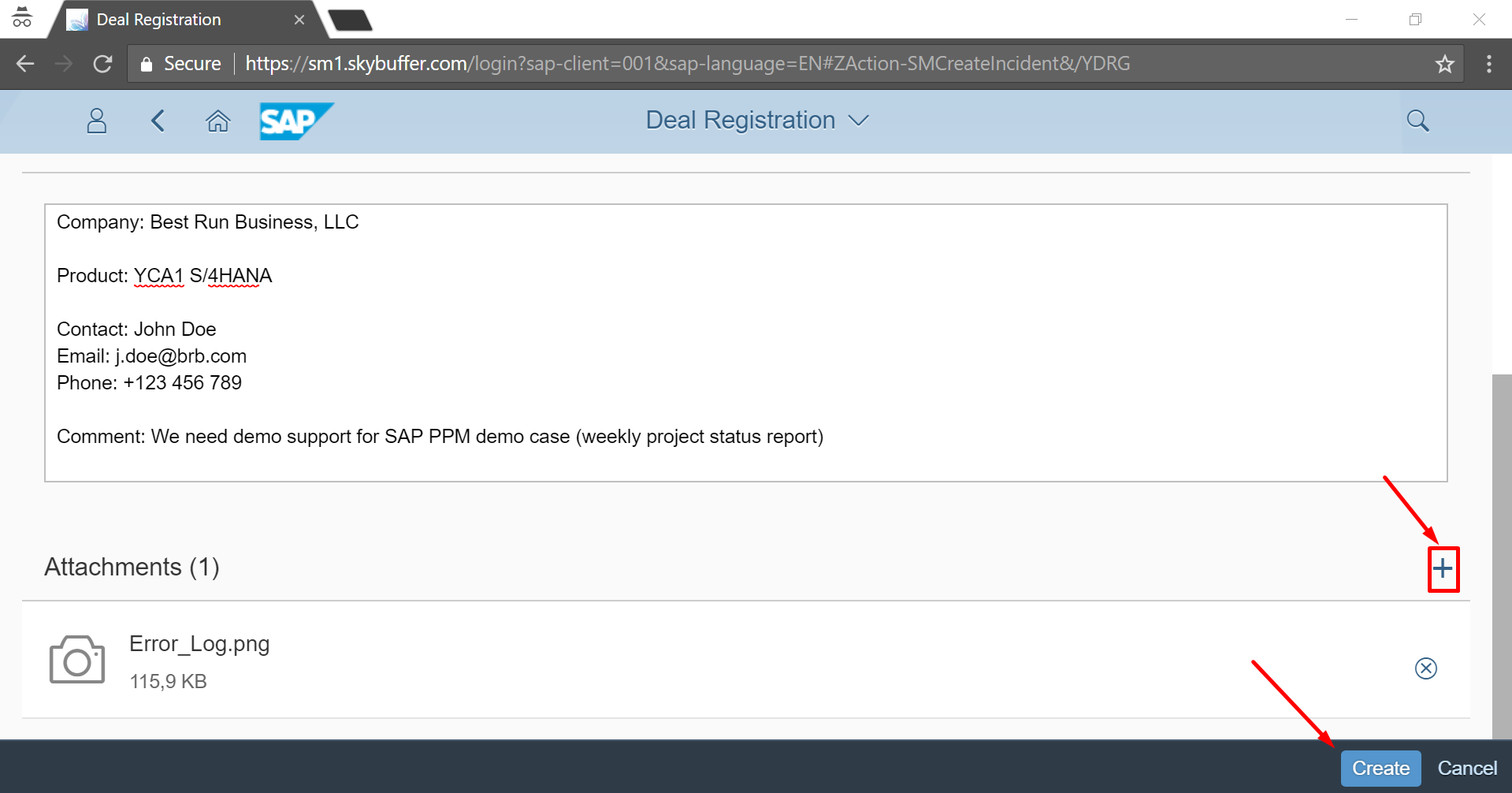This screenshot has width=1512, height=793.
Task: Click the page vertical scrollbar thumb
Action: 1502,556
